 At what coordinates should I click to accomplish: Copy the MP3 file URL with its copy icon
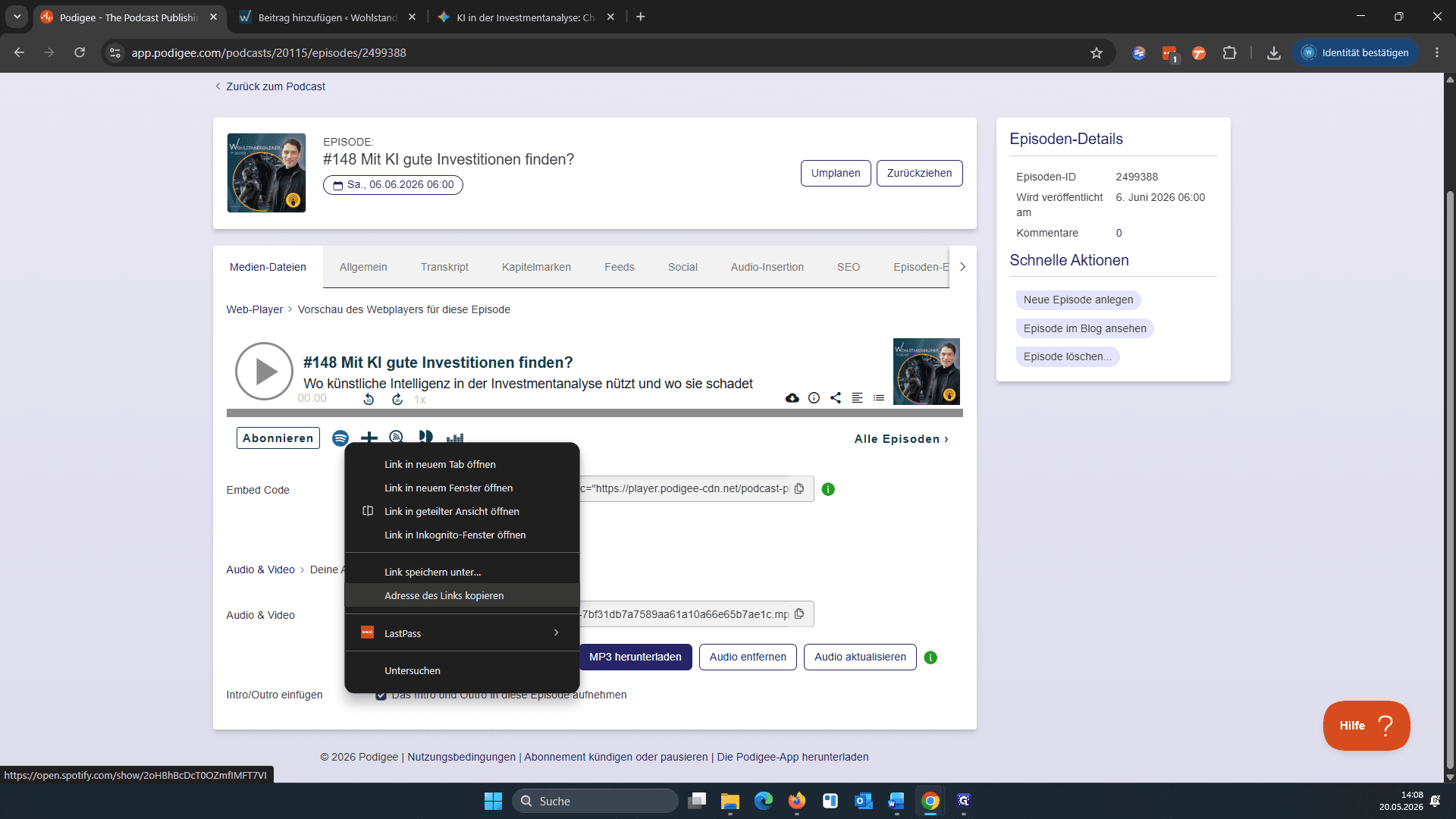[799, 614]
